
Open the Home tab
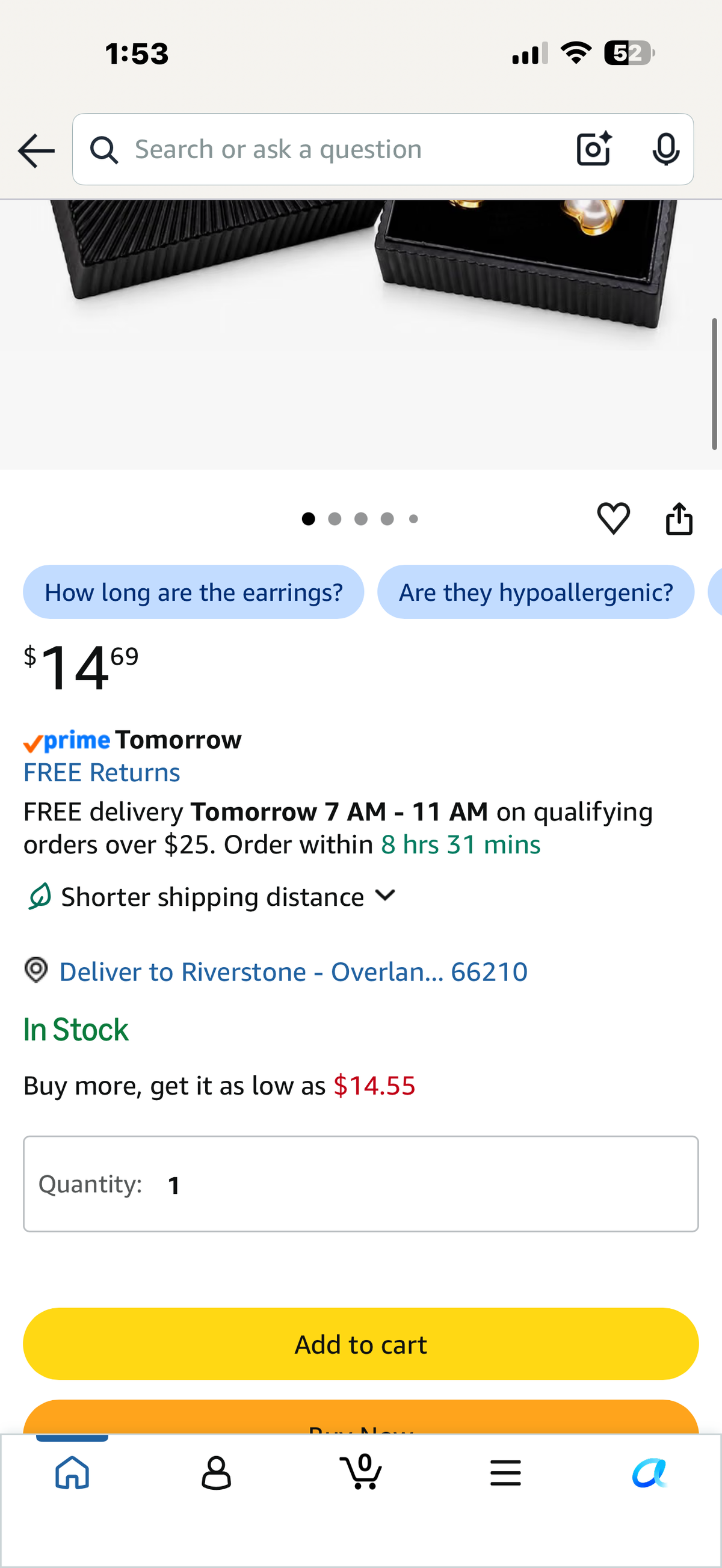tap(72, 1473)
